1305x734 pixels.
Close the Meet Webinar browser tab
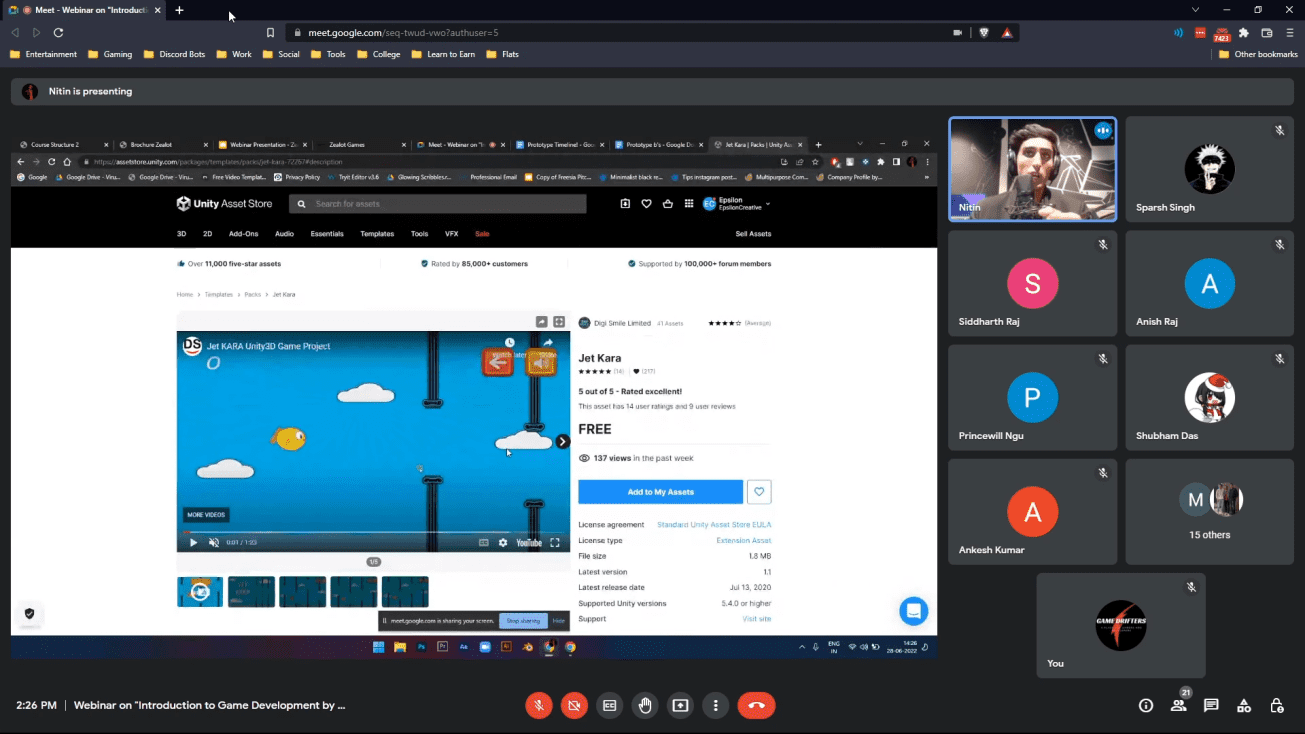click(157, 10)
